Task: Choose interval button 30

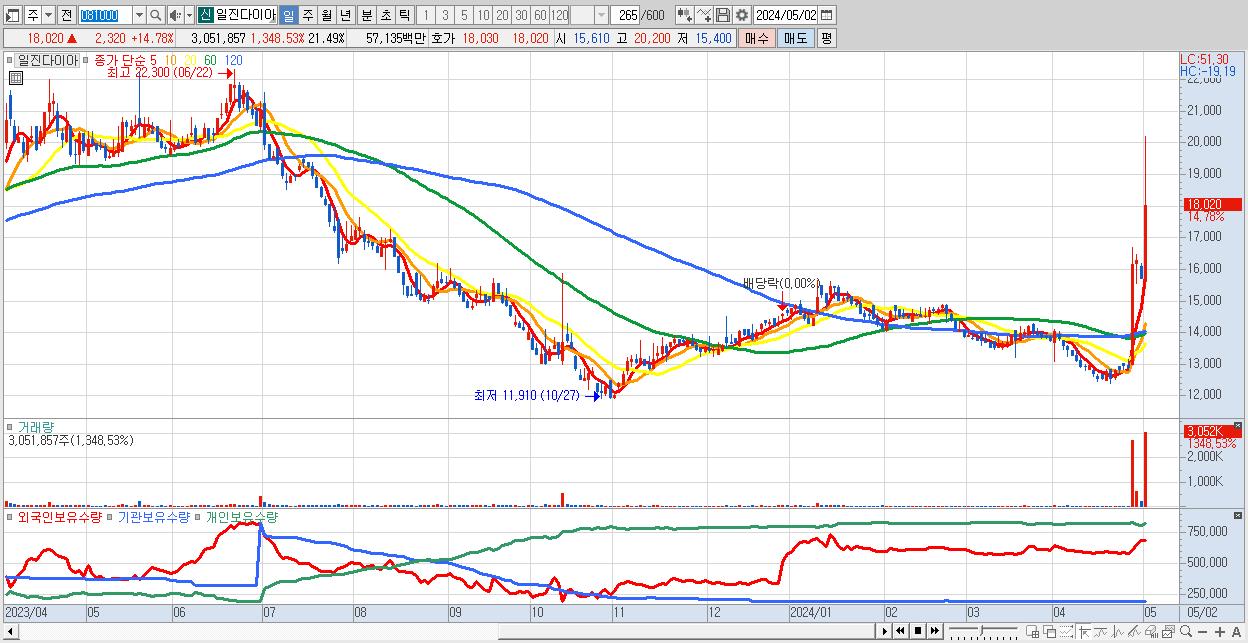Action: coord(521,15)
